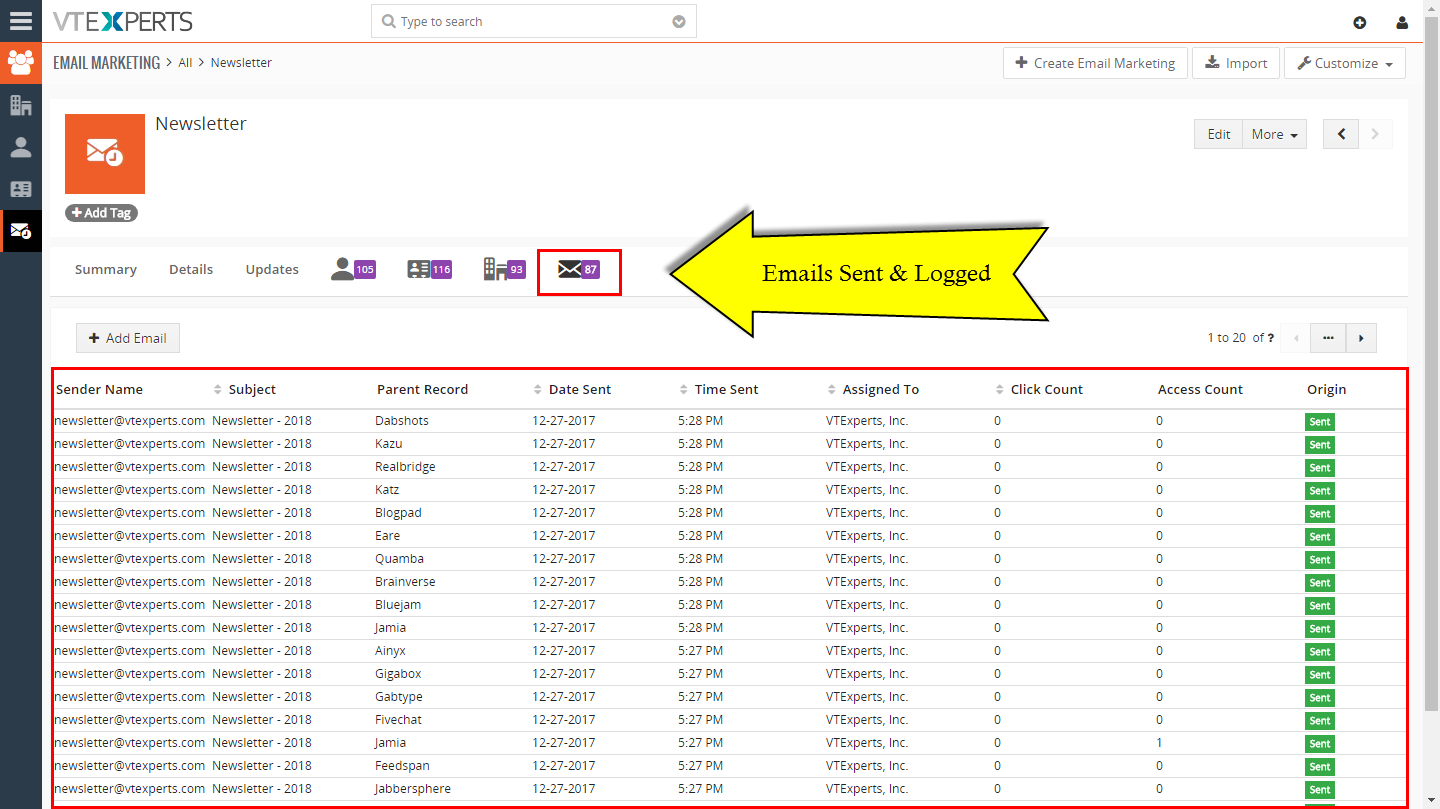Image resolution: width=1440 pixels, height=809 pixels.
Task: Sort by the Assigned To column
Action: tap(881, 389)
